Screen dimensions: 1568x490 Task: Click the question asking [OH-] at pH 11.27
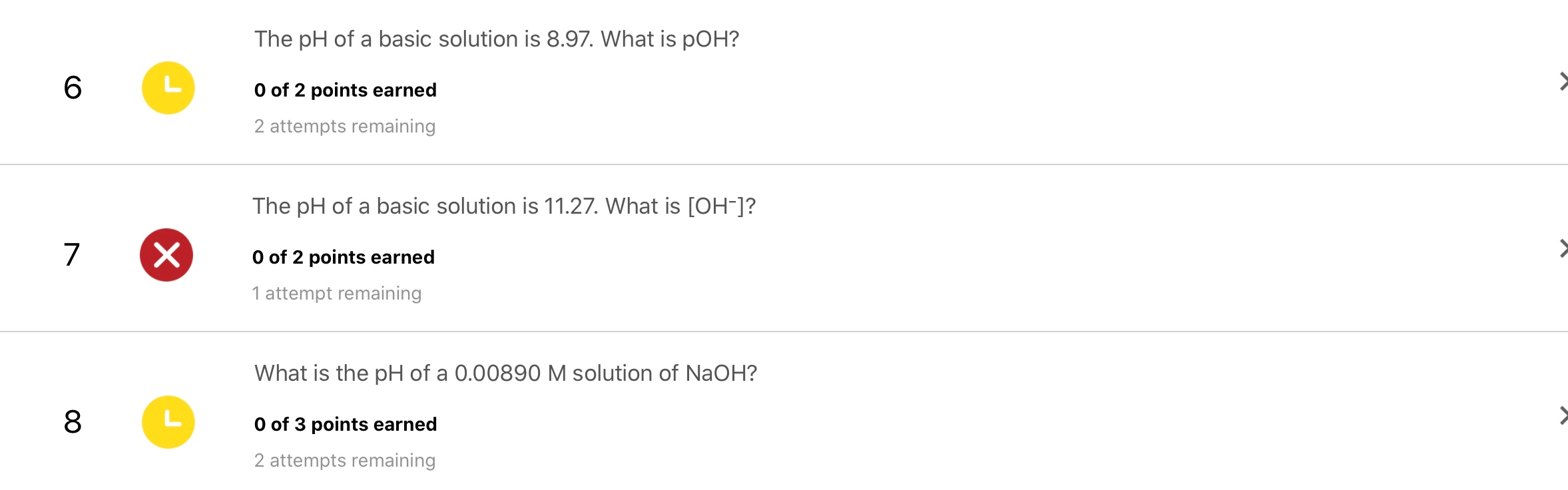[x=504, y=206]
